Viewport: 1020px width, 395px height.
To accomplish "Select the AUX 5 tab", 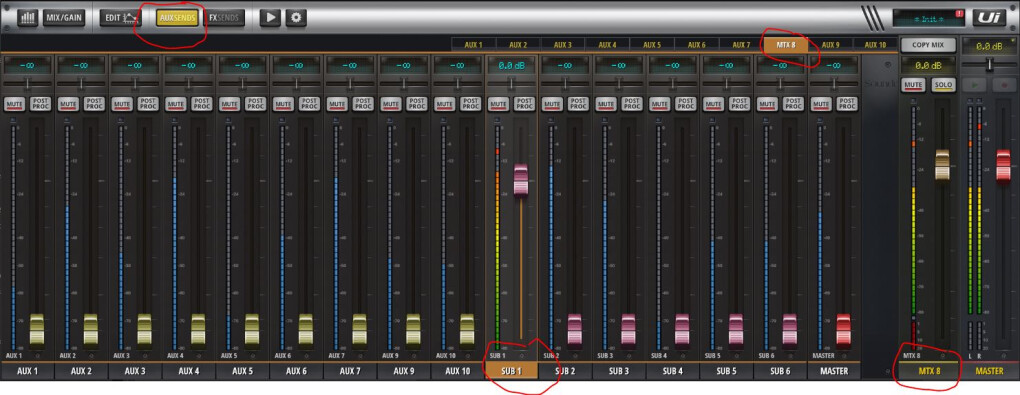I will click(652, 45).
